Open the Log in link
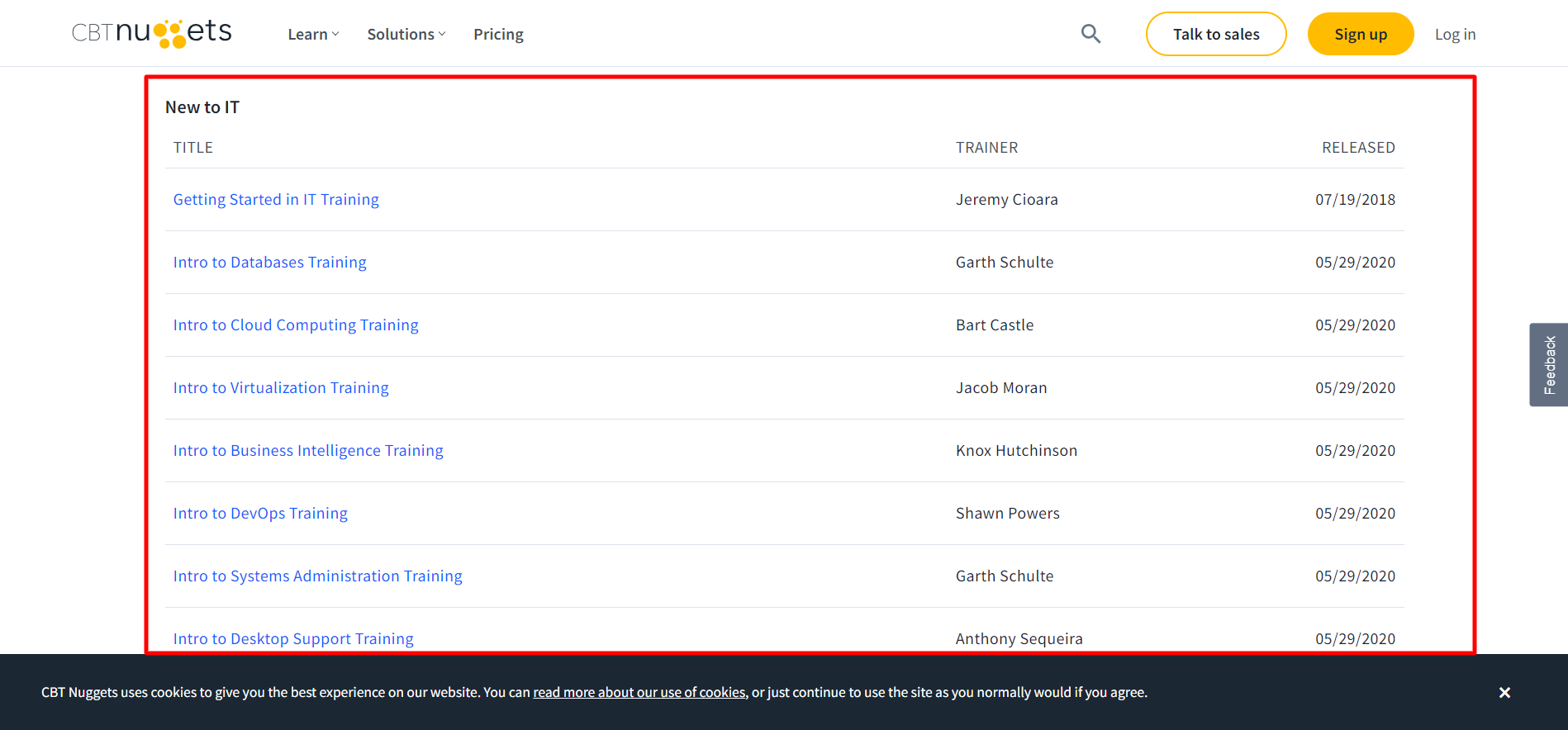Screen dimensions: 1568x730 click(1455, 35)
